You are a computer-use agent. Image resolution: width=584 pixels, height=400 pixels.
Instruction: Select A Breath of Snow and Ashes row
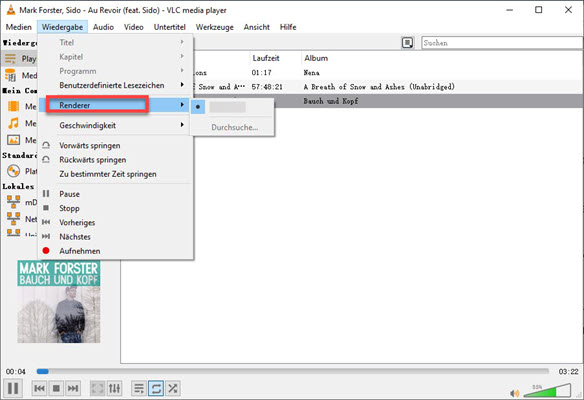(387, 87)
